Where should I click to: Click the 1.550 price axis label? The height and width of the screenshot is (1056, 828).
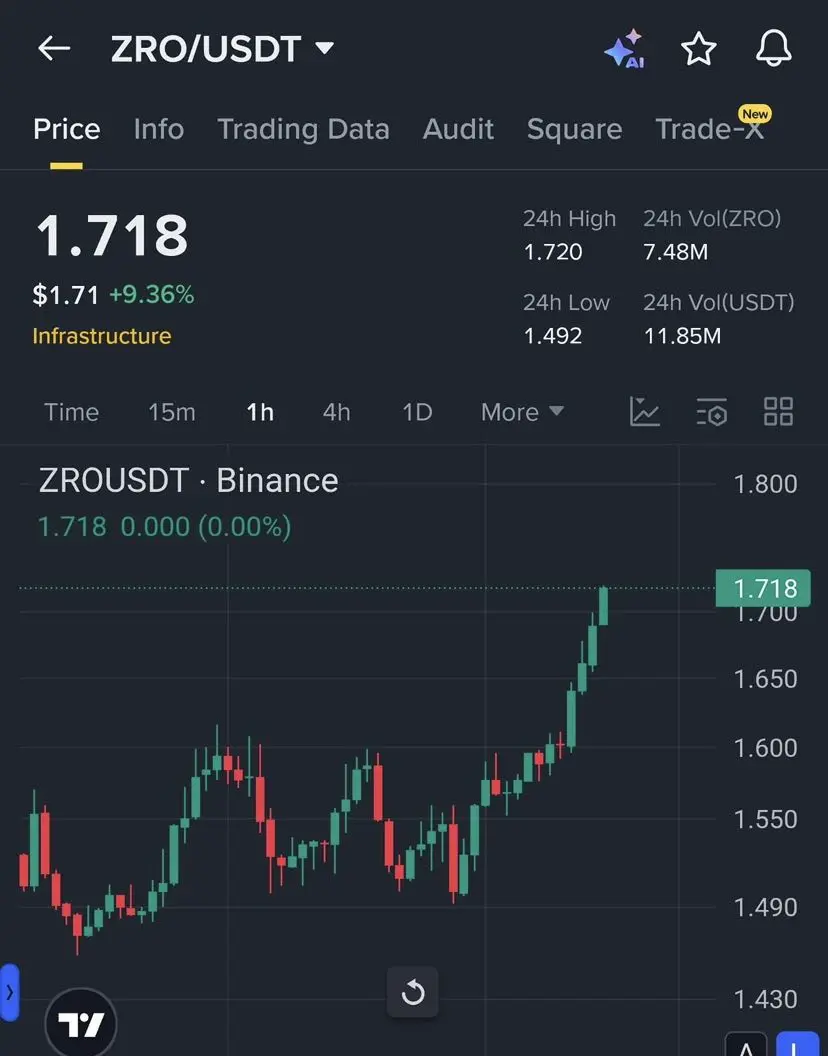click(765, 820)
